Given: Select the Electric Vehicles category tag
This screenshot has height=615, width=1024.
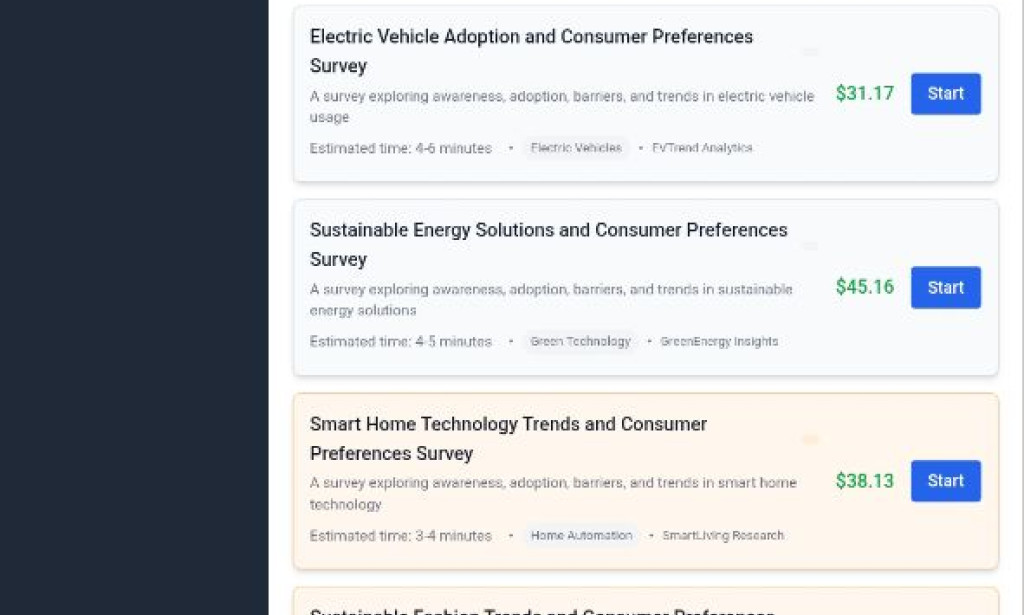Looking at the screenshot, I should coord(576,147).
